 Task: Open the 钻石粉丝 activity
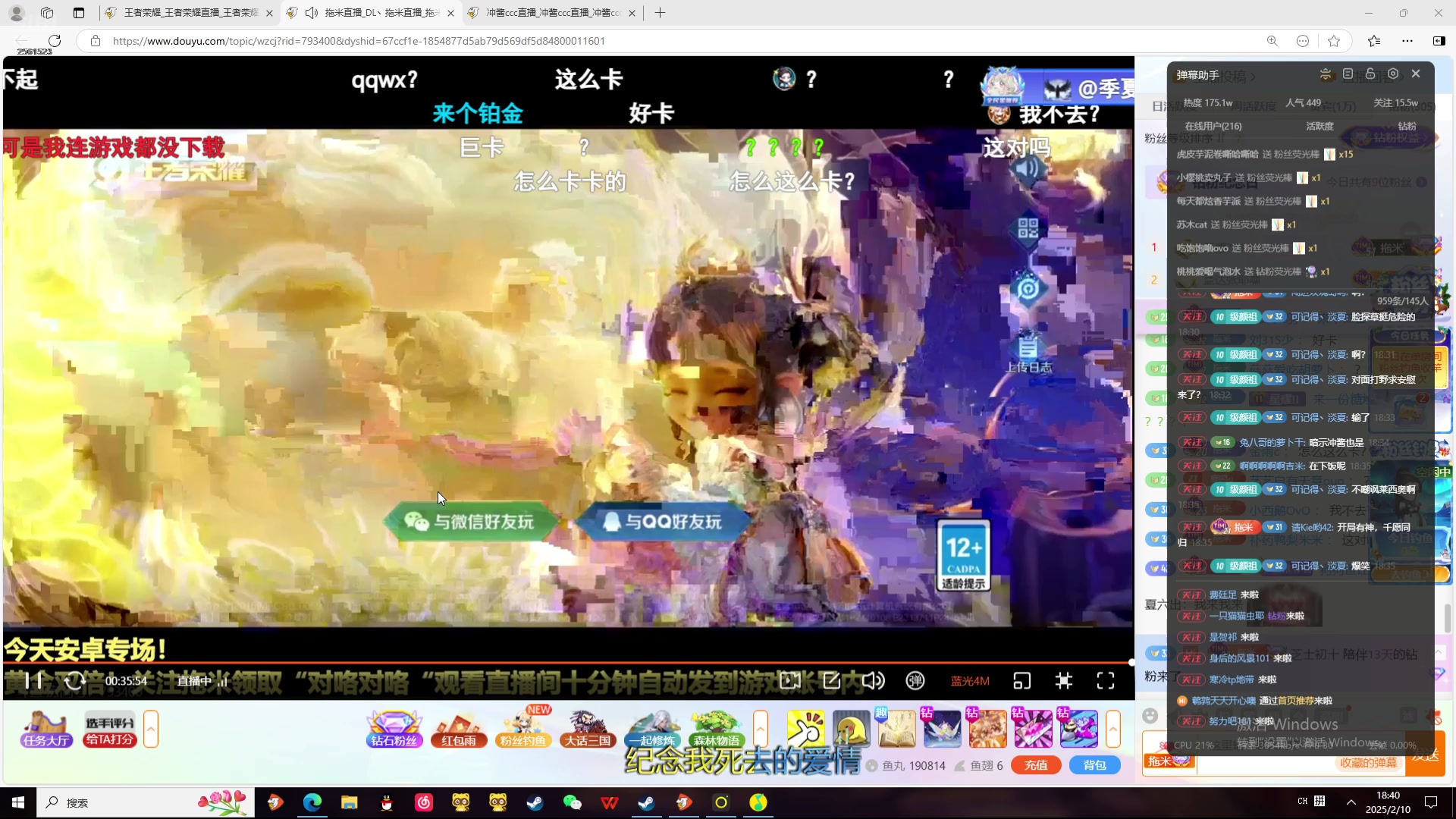pyautogui.click(x=394, y=729)
